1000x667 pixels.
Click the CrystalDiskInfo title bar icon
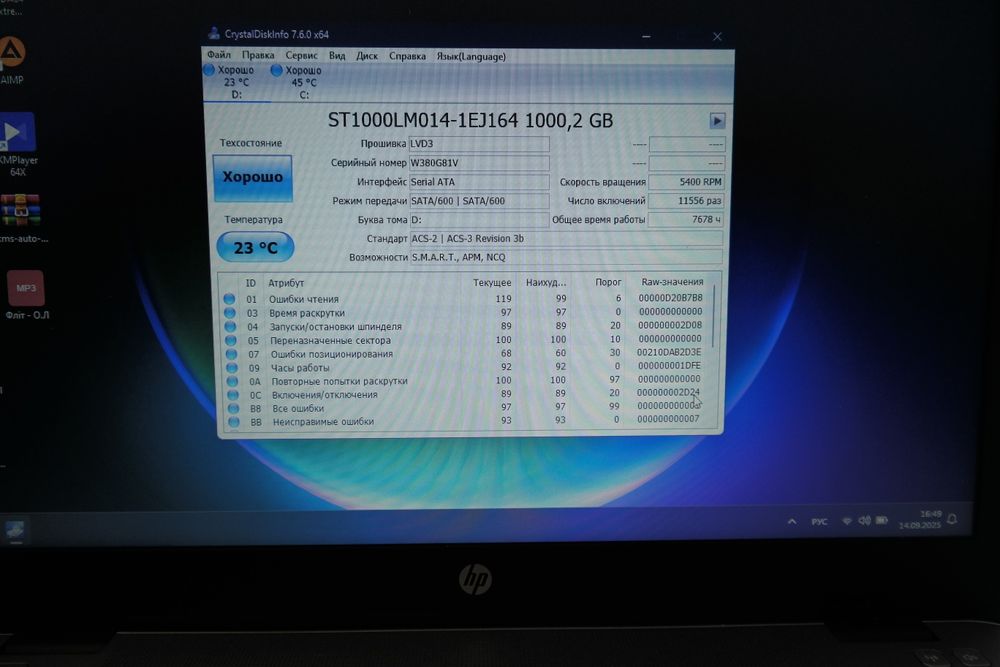(x=214, y=33)
